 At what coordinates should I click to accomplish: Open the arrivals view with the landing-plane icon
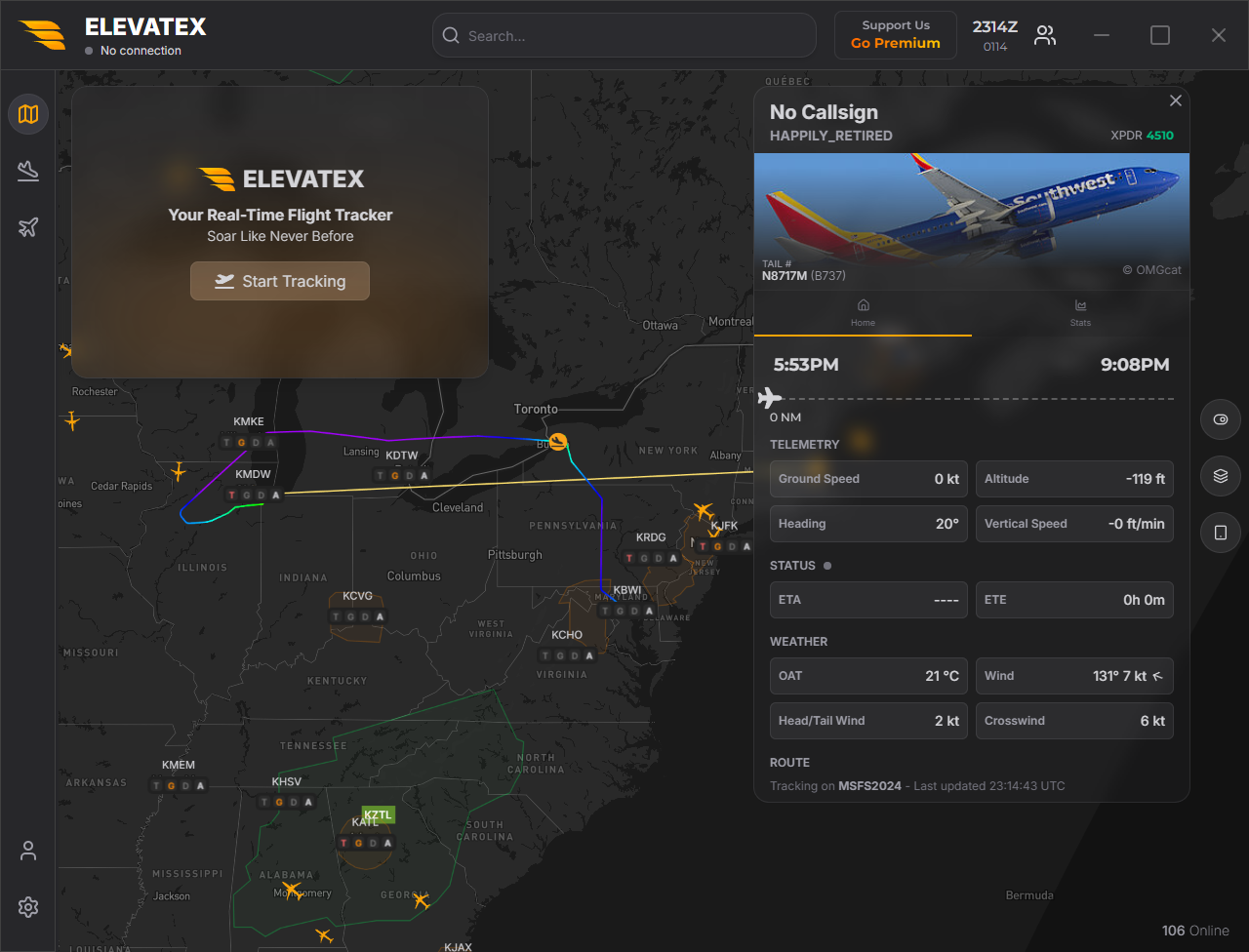(28, 171)
